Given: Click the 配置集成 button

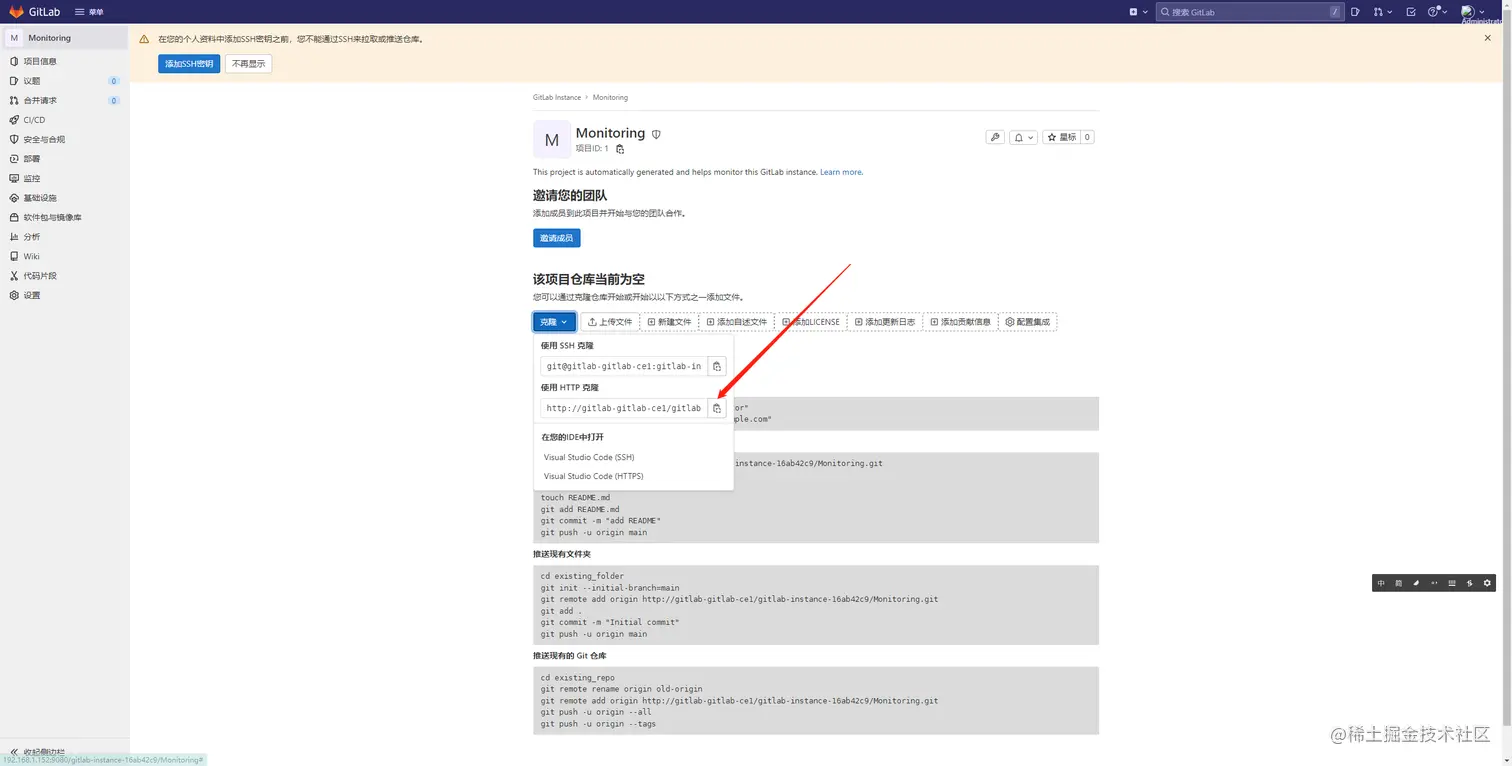Looking at the screenshot, I should (x=1028, y=322).
